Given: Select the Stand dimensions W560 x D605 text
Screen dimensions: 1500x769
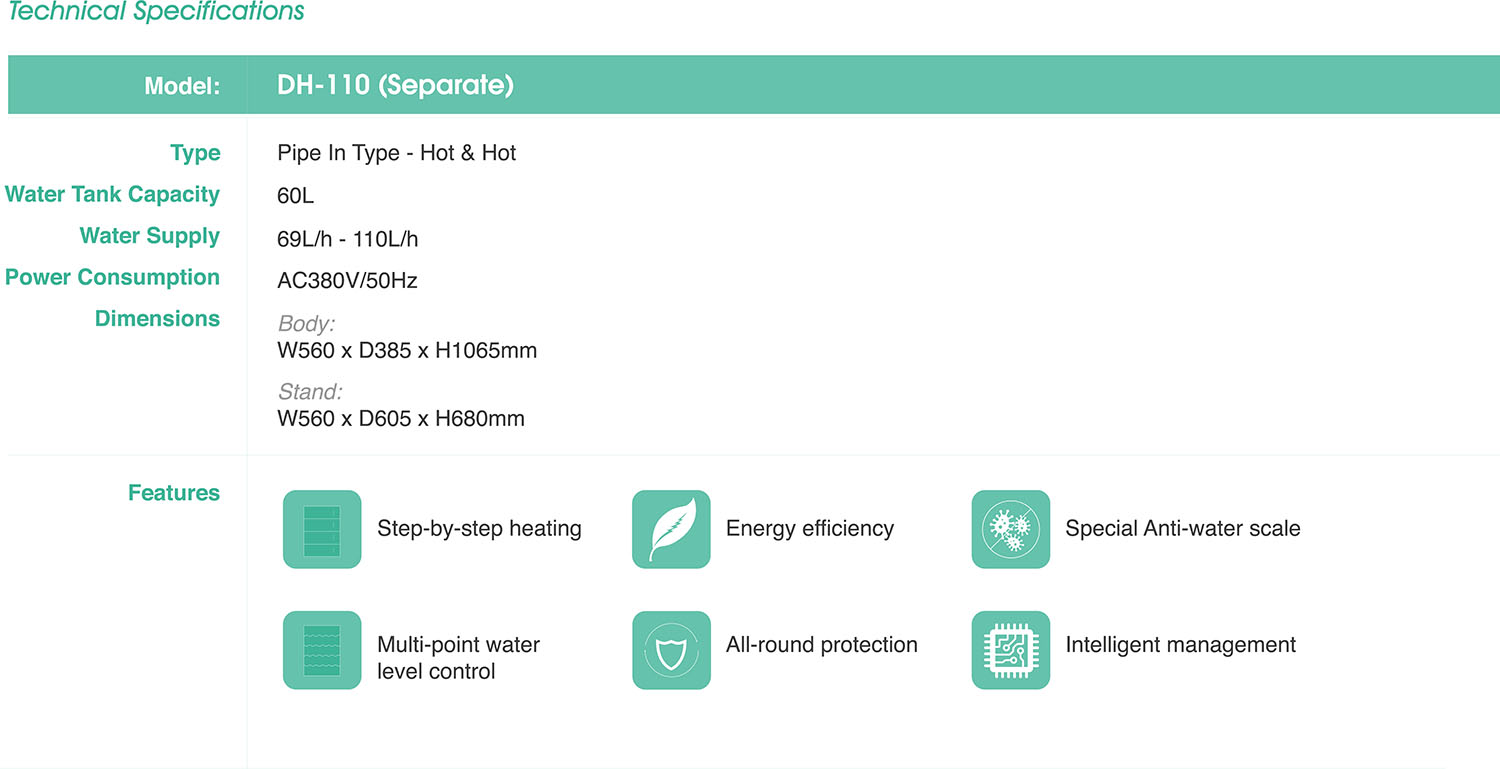Looking at the screenshot, I should click(x=401, y=419).
